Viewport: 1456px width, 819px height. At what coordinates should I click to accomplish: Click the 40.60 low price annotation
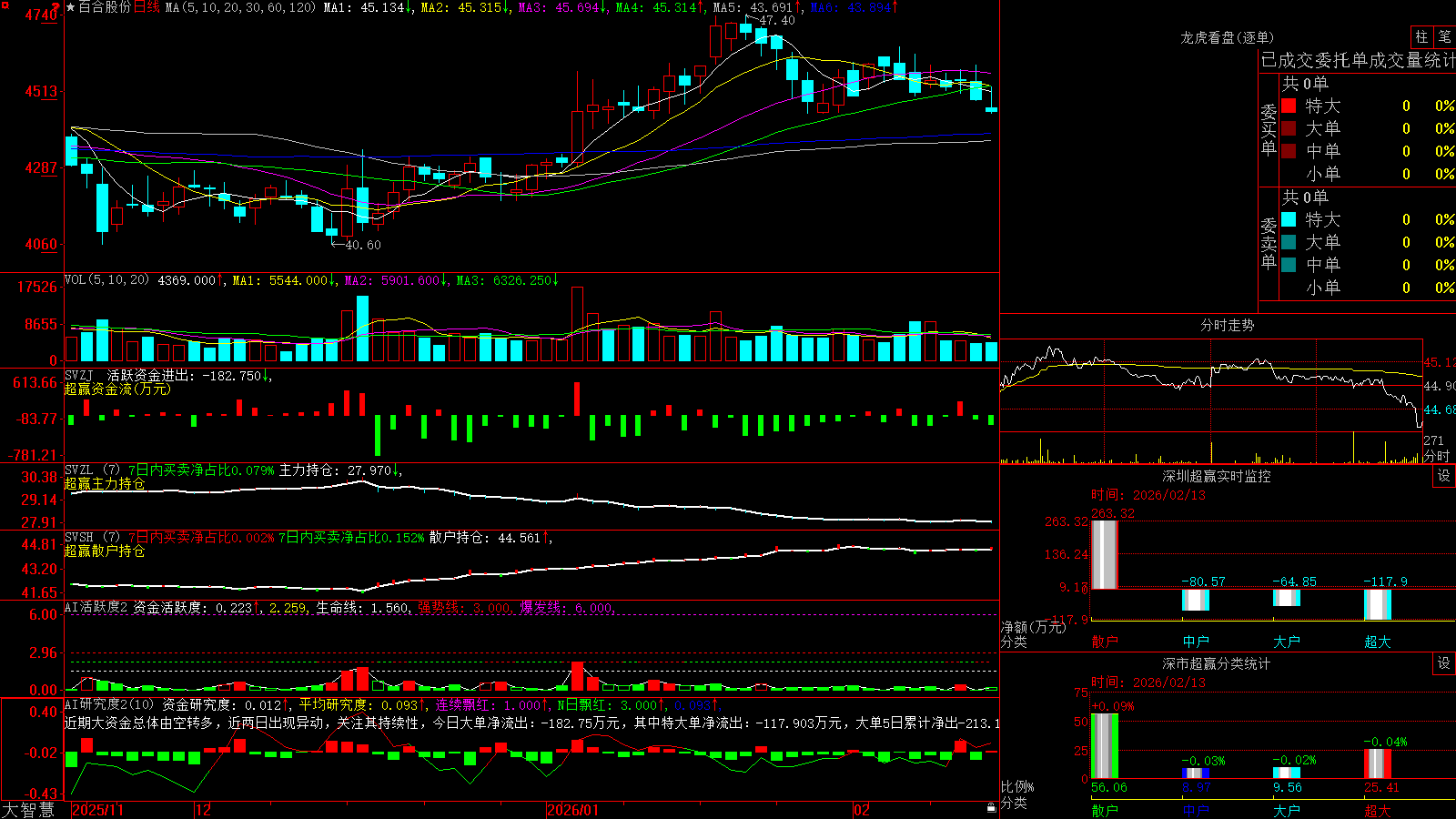pos(363,245)
